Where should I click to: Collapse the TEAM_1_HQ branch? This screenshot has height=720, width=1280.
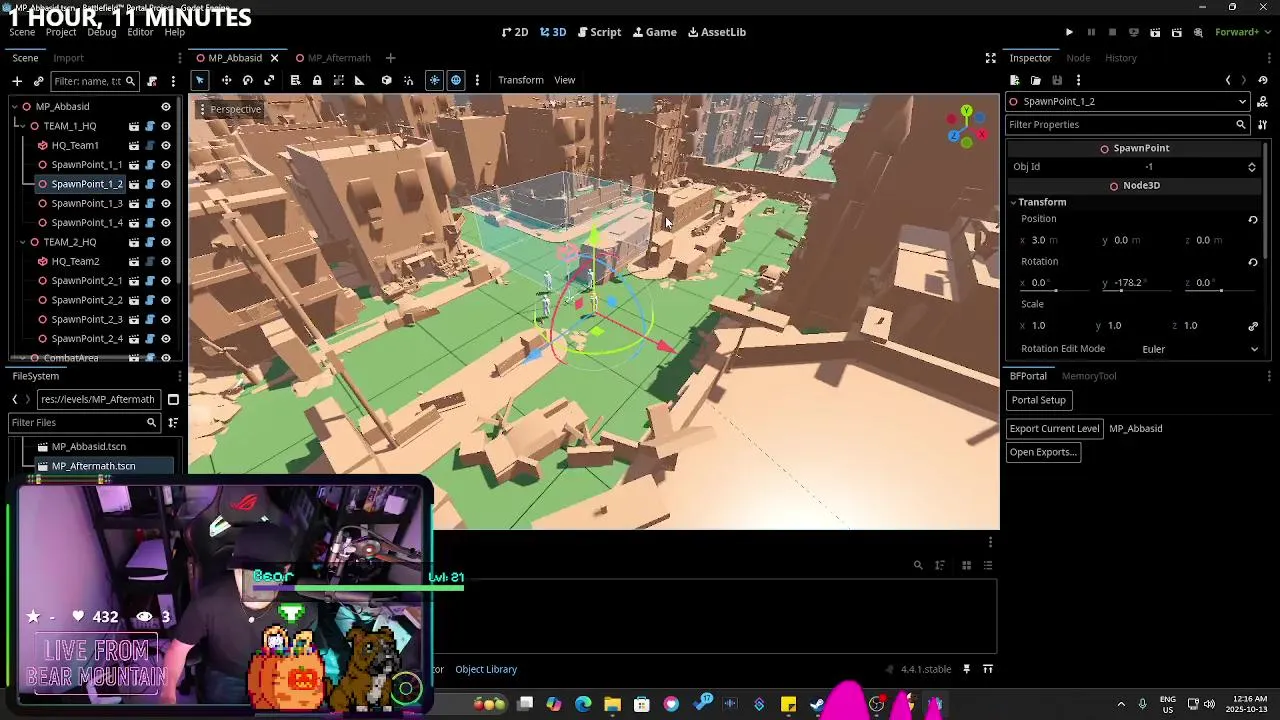(22, 126)
